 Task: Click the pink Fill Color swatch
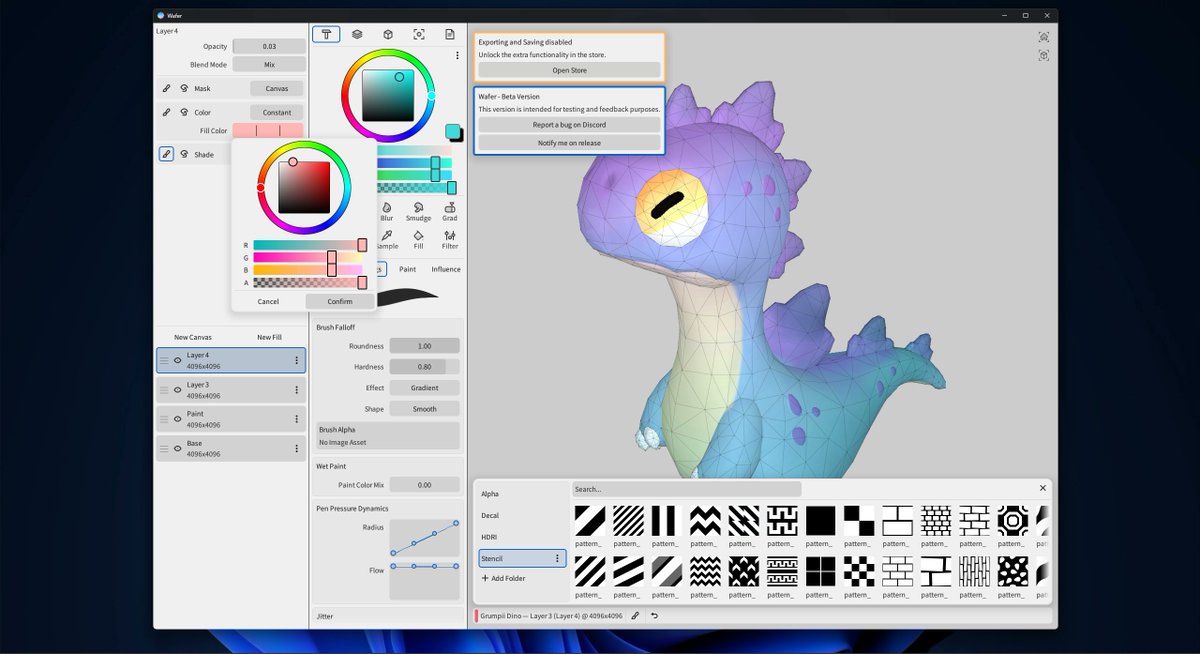pos(268,131)
